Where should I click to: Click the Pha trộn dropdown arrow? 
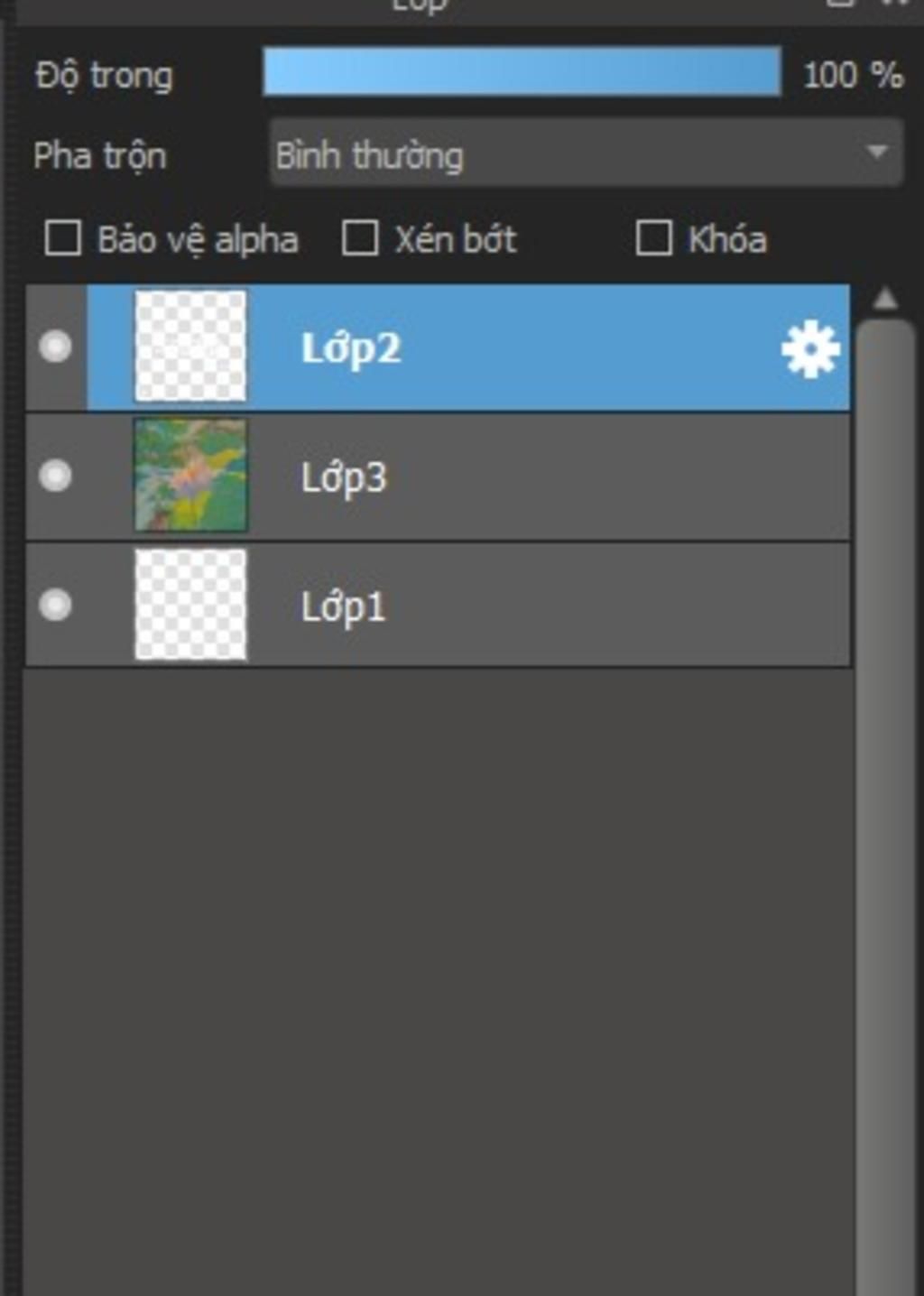click(x=876, y=153)
